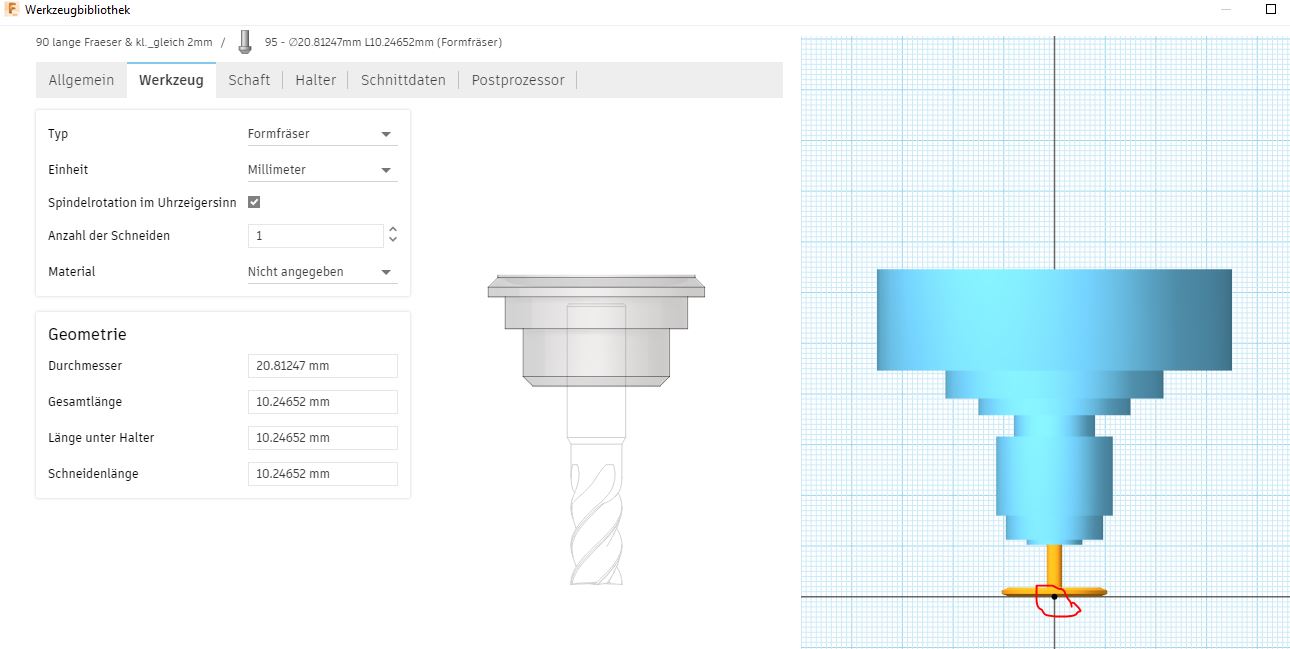
Task: Click the Material label
Action: coord(72,272)
